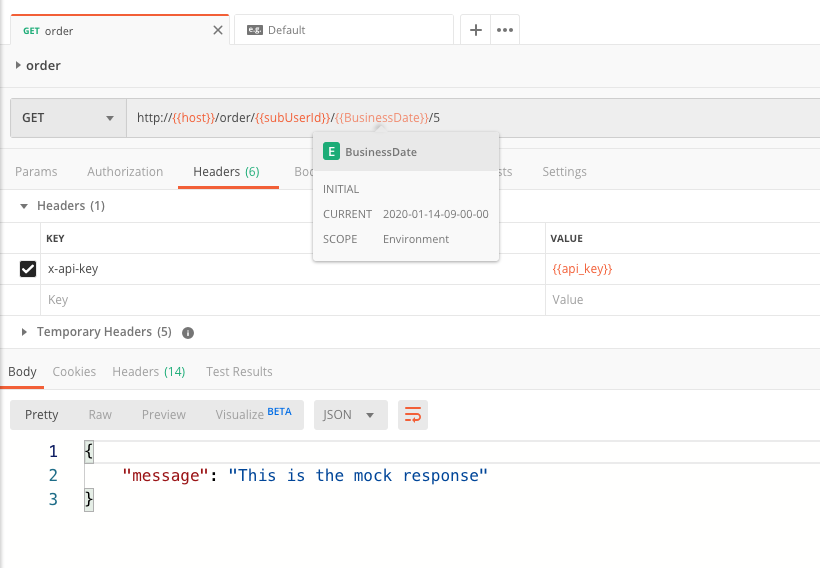Switch to the GET order tab
Image resolution: width=820 pixels, height=568 pixels.
120,30
